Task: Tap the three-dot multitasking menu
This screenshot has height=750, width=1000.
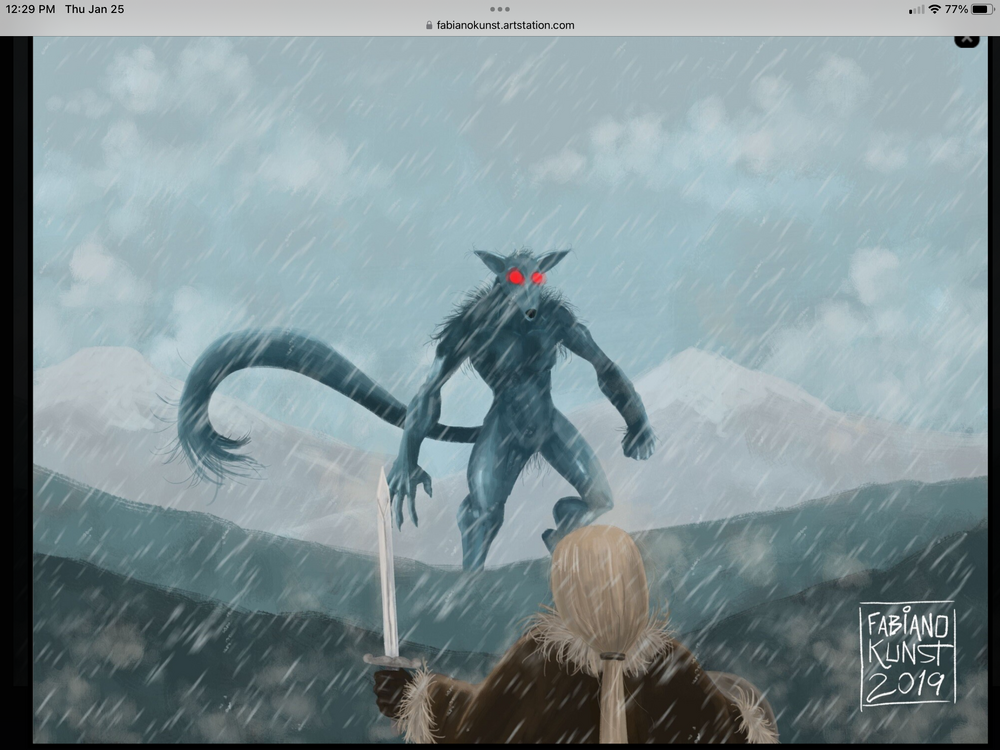Action: [x=499, y=9]
